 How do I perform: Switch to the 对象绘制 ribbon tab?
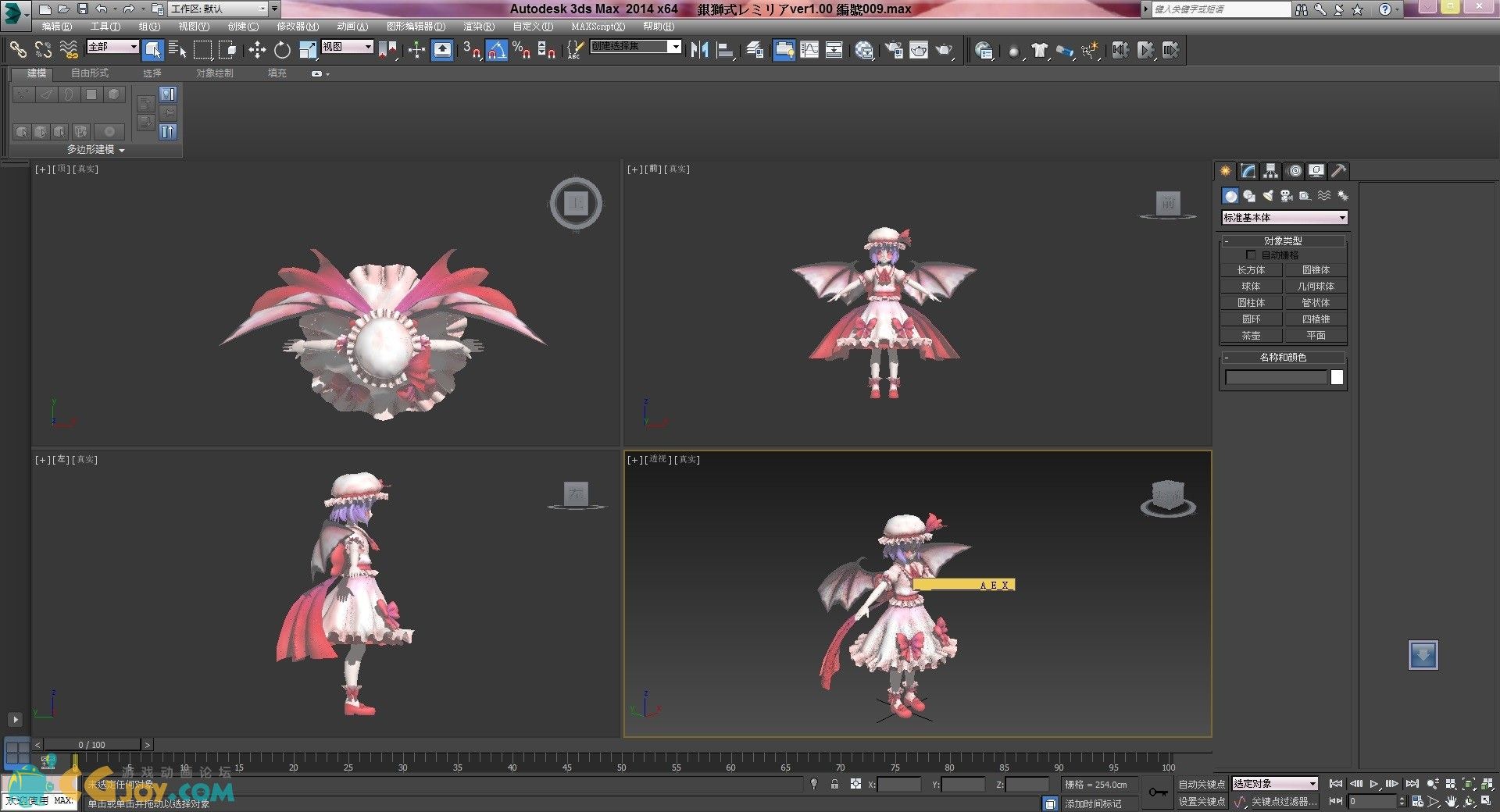click(214, 73)
